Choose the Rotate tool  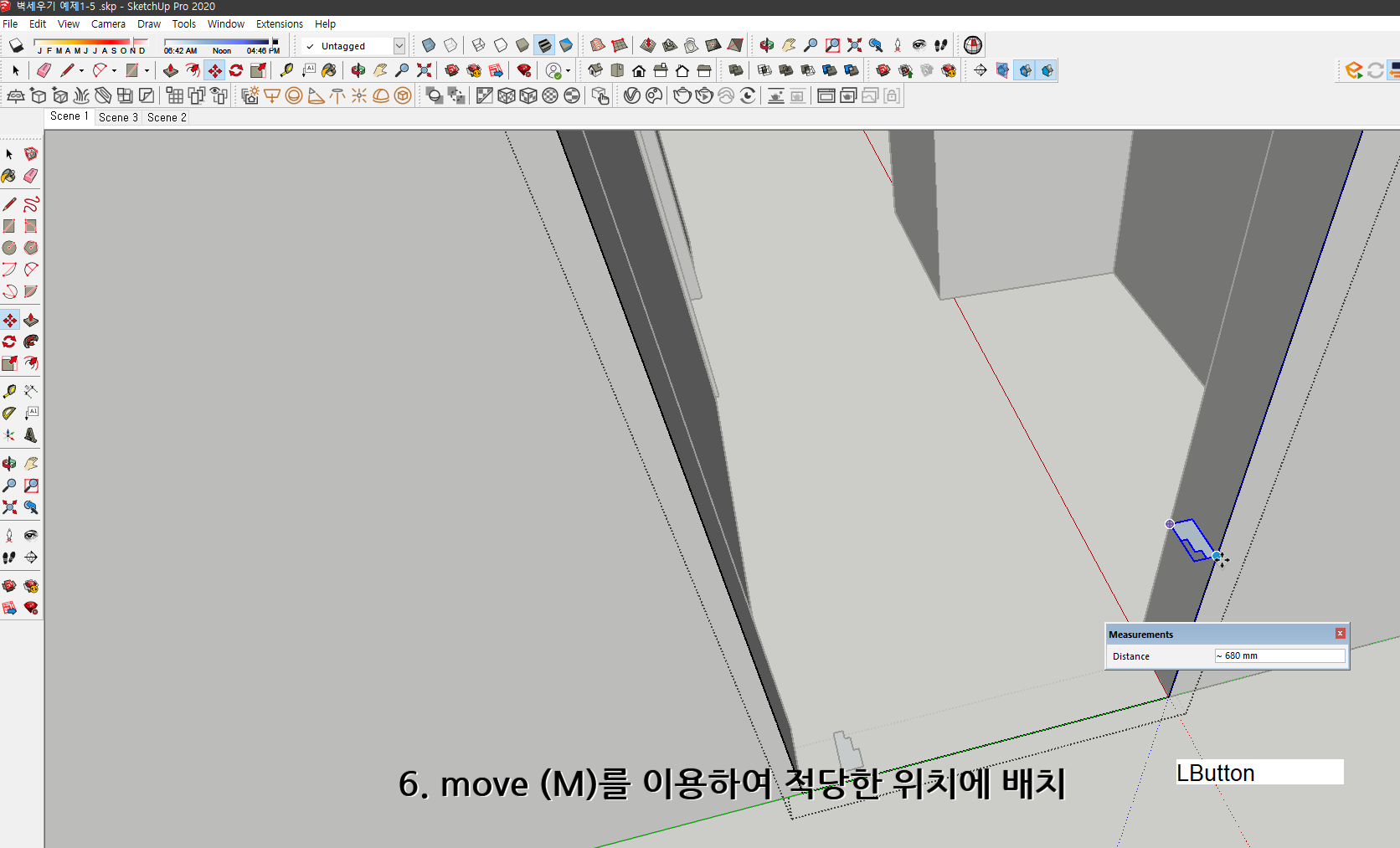click(10, 342)
